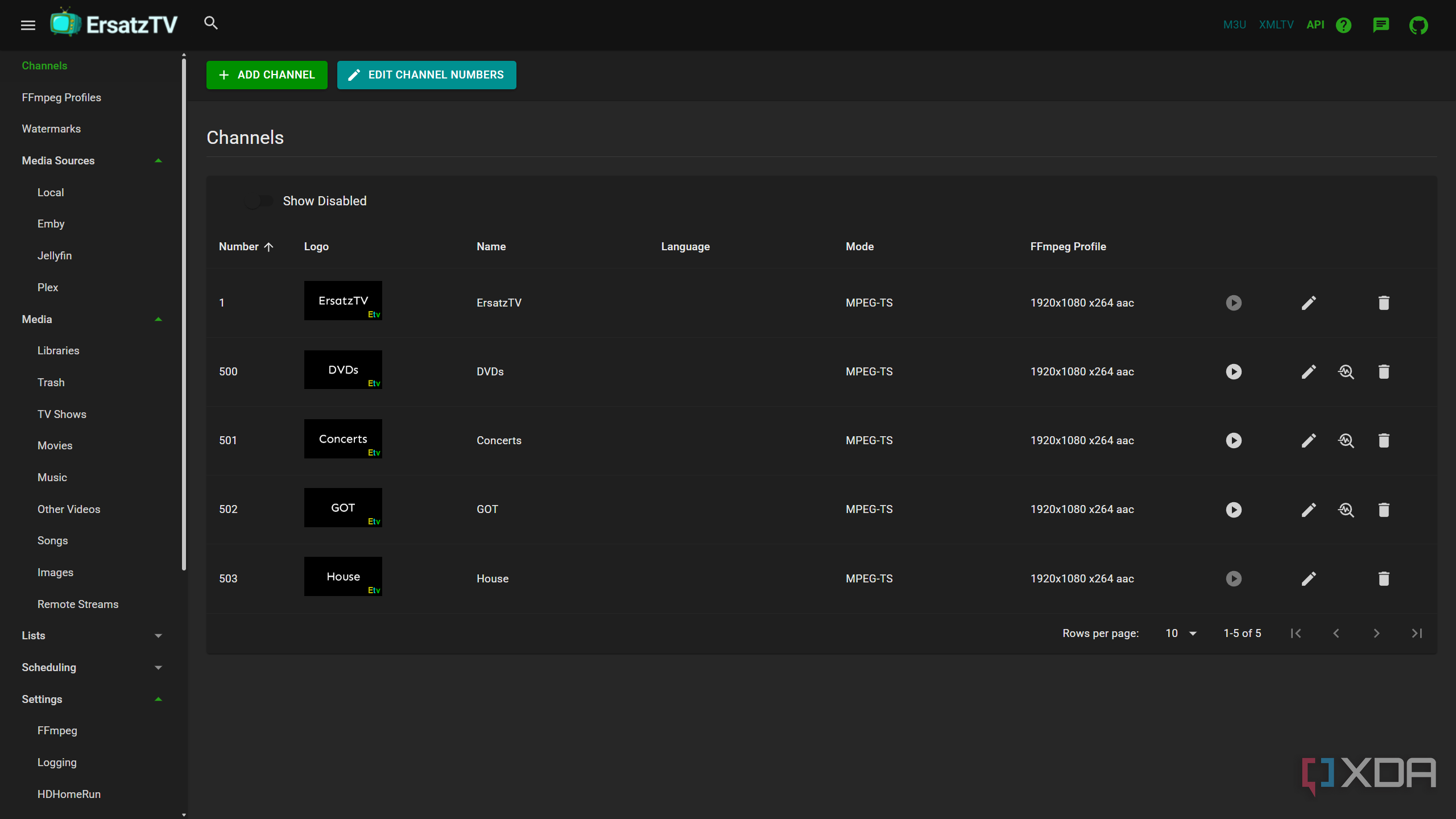Open HDHomeRun settings
The height and width of the screenshot is (819, 1456).
tap(69, 794)
